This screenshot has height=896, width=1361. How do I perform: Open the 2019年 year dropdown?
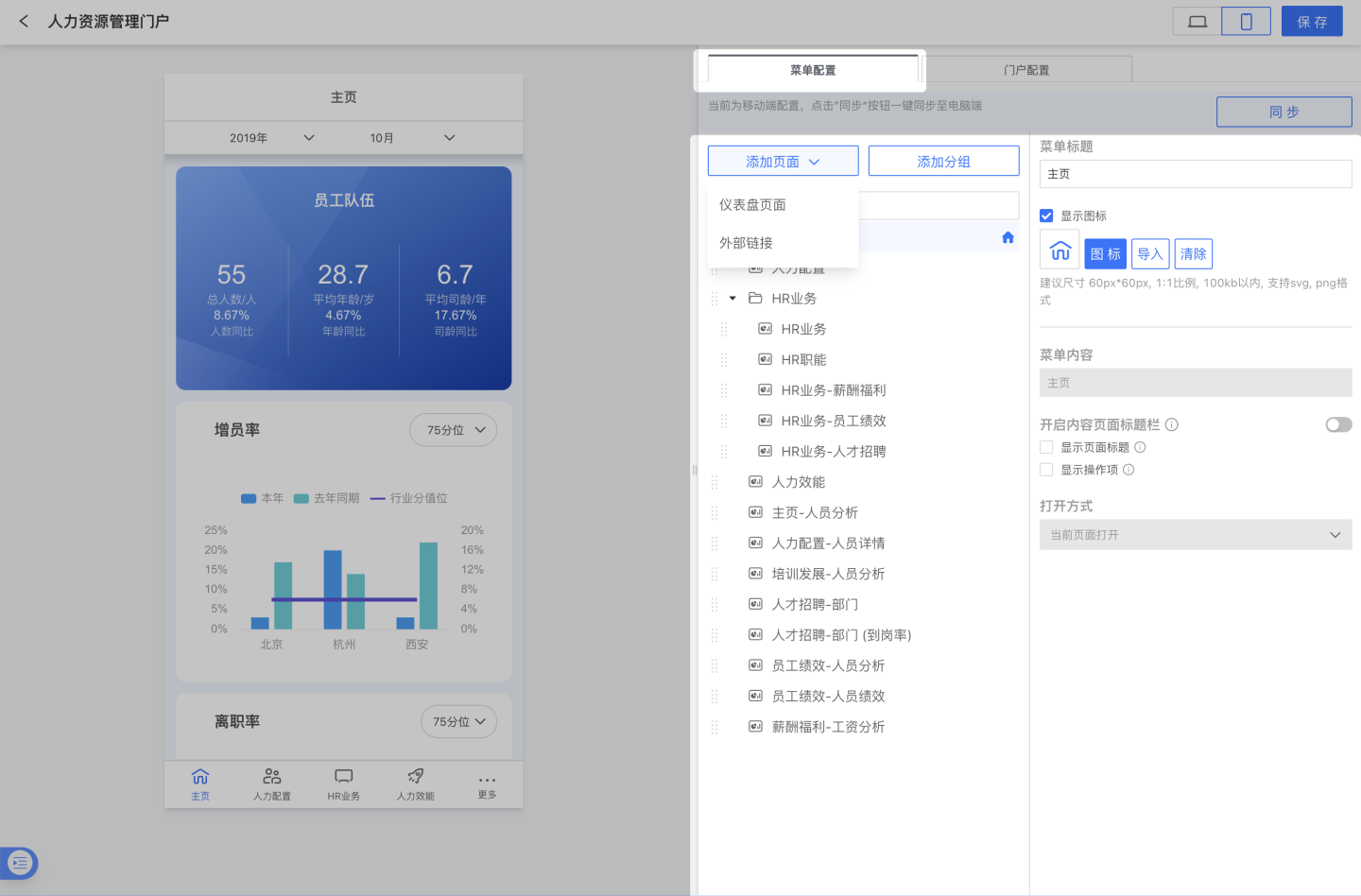pos(271,138)
